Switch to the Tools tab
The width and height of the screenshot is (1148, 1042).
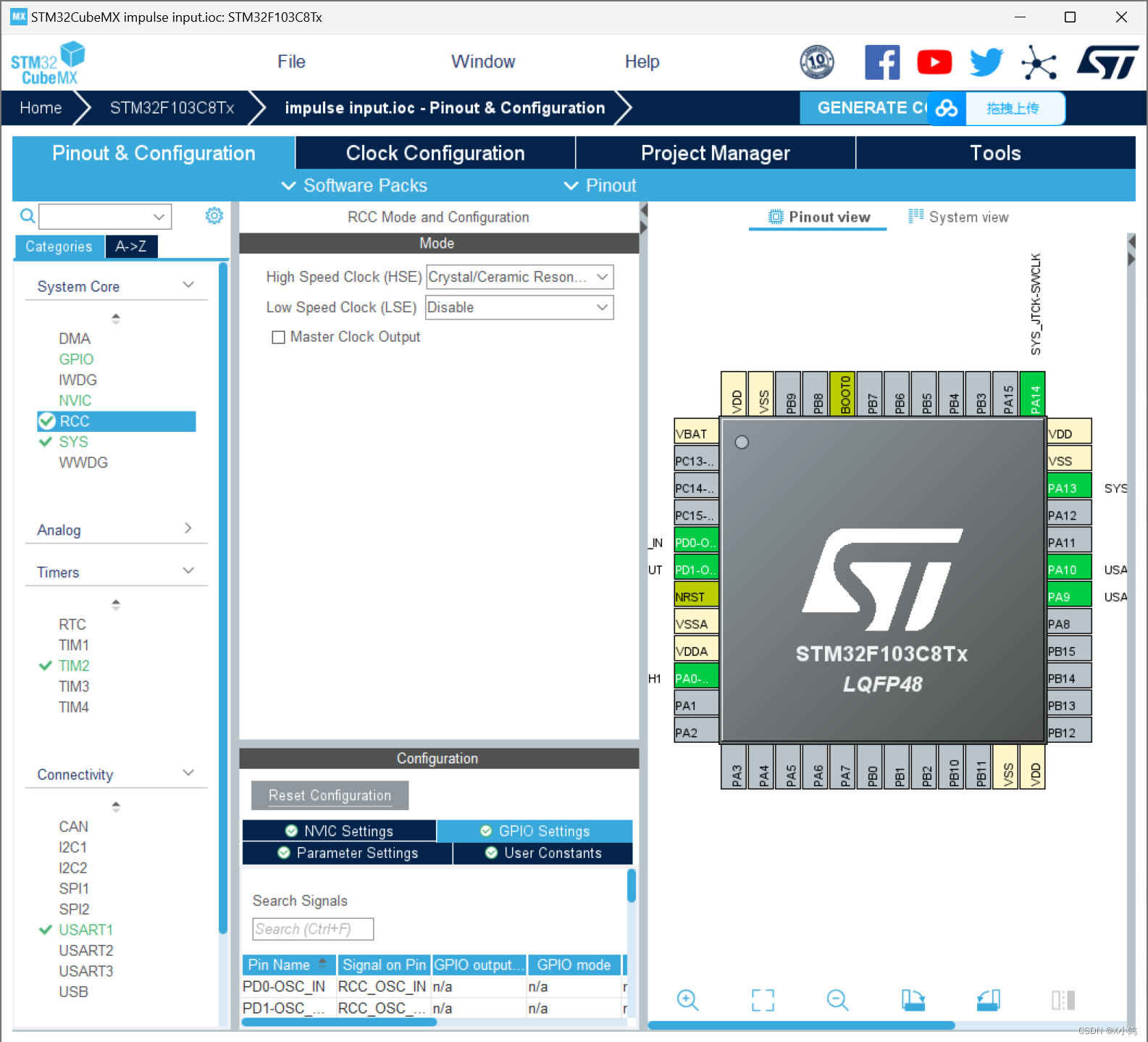coord(995,153)
